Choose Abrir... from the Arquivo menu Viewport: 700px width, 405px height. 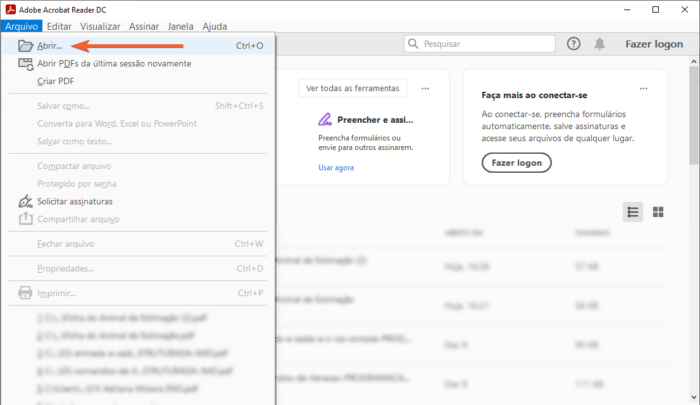[x=138, y=46]
